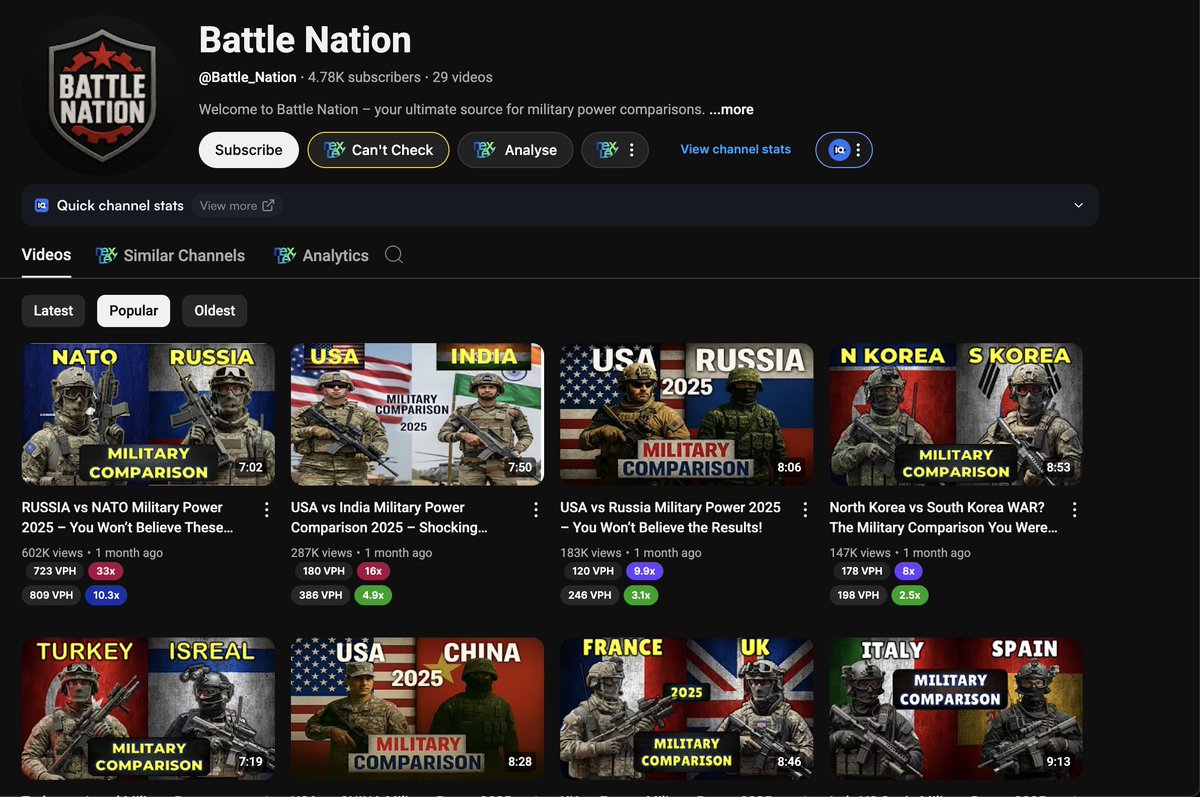The image size is (1200, 797).
Task: Click the search icon beside the Analytics tab
Action: click(394, 255)
